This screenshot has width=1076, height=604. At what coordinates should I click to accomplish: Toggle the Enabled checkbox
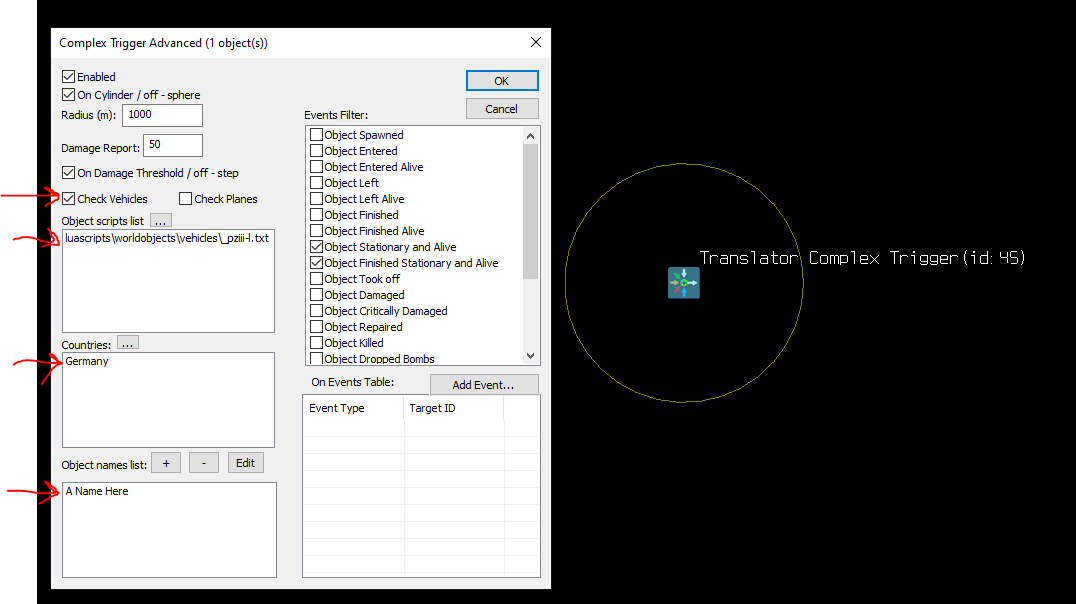coord(69,76)
